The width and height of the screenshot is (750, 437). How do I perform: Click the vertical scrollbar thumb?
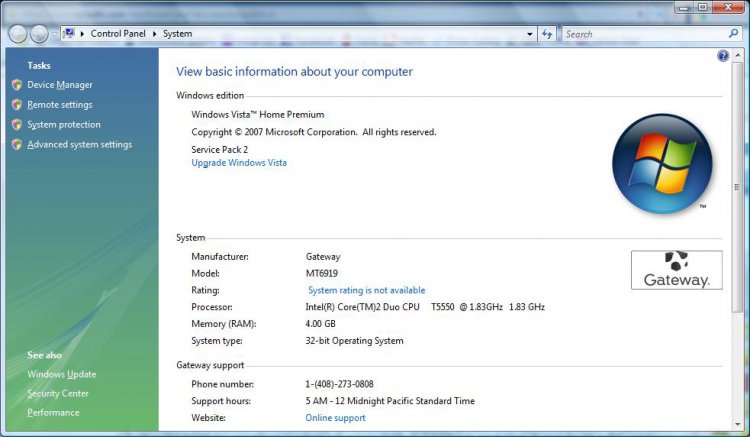point(737,187)
